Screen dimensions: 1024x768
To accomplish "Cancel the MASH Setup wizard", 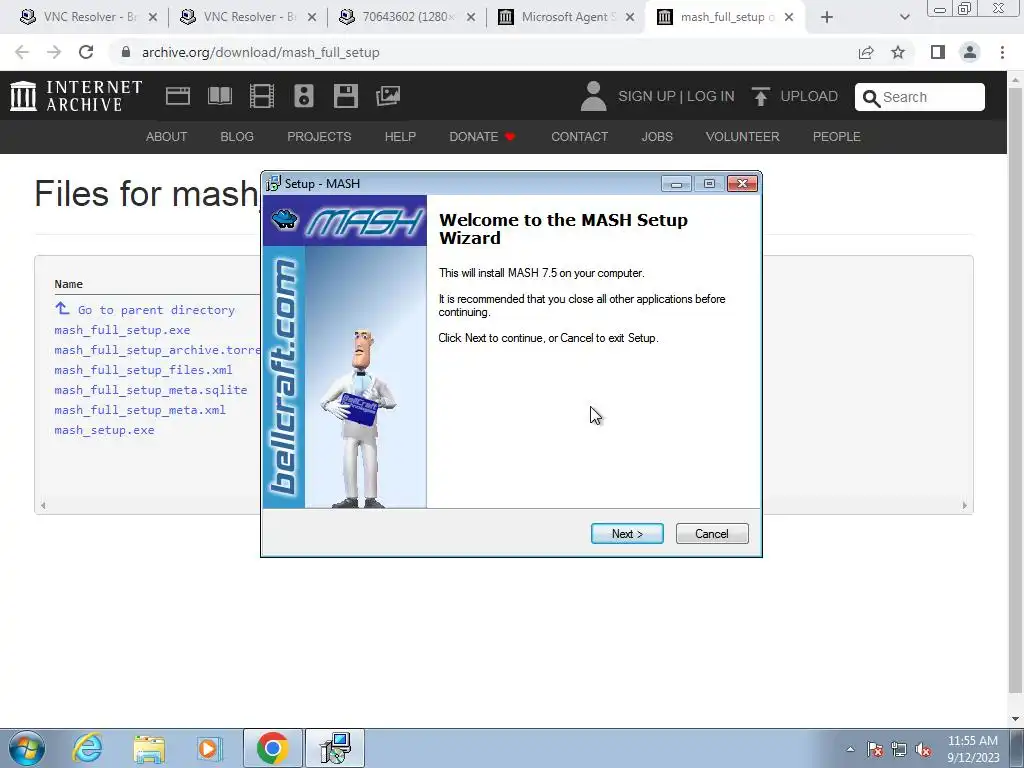I will tap(712, 534).
